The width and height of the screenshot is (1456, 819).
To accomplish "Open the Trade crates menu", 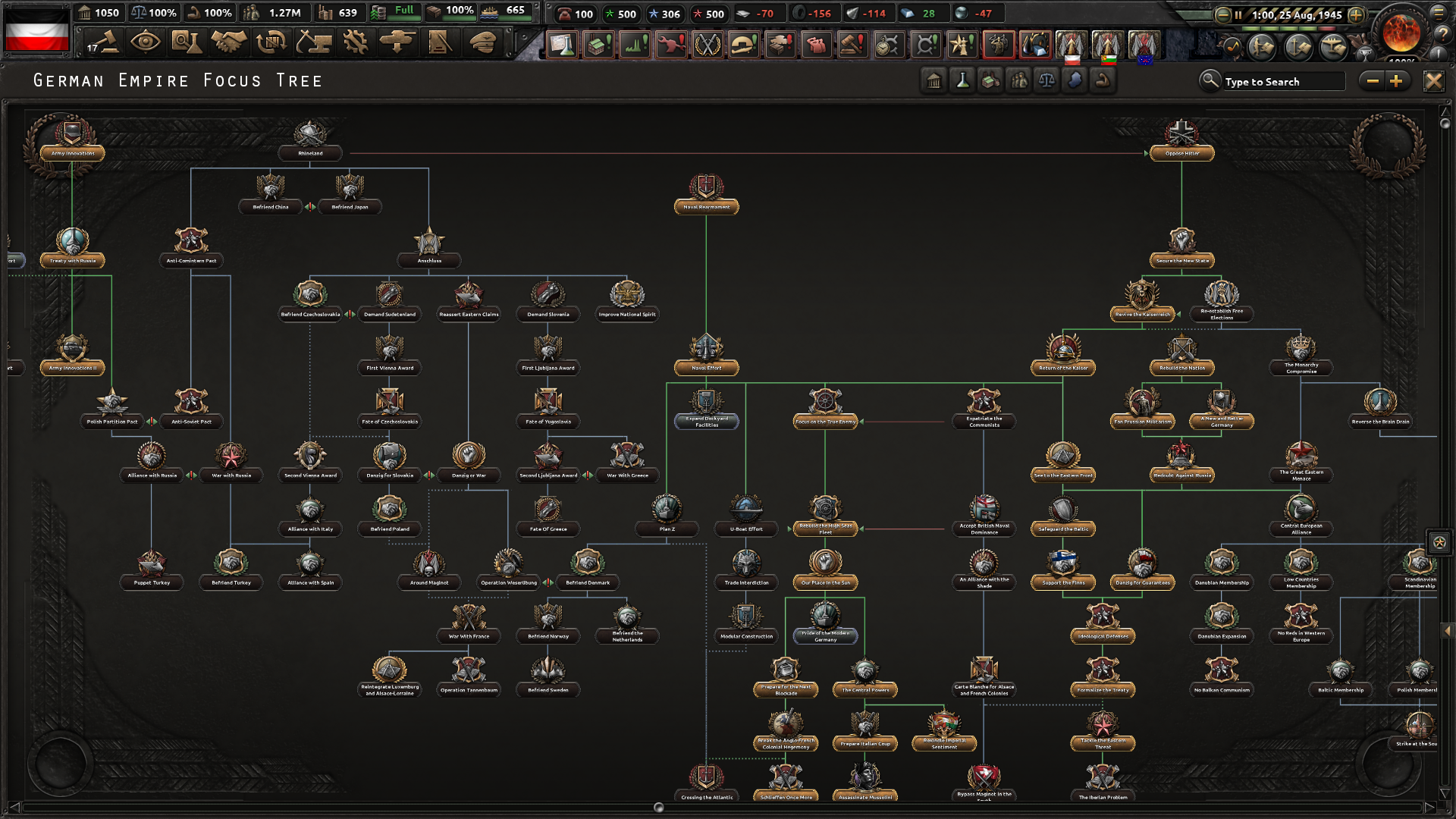I will coord(271,42).
